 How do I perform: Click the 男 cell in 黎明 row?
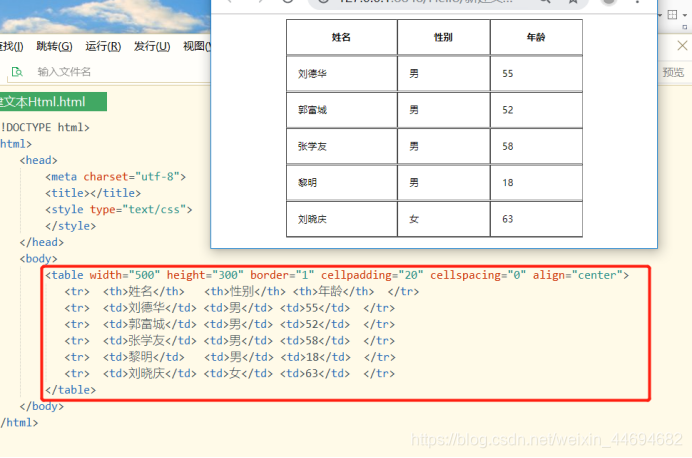point(444,183)
